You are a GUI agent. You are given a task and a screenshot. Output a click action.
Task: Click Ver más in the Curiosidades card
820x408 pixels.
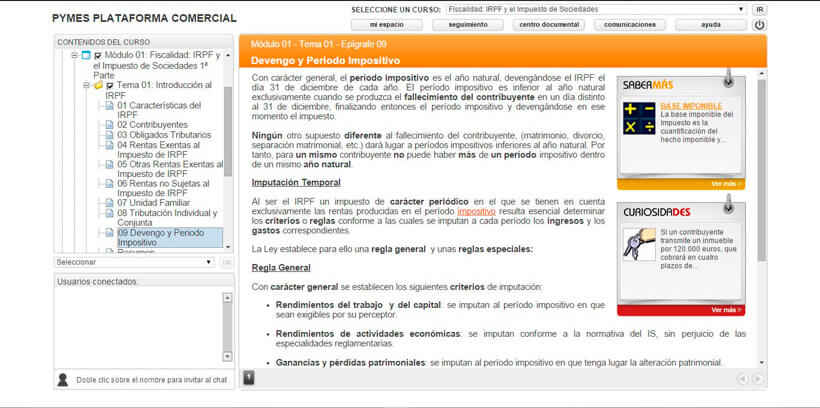click(726, 310)
